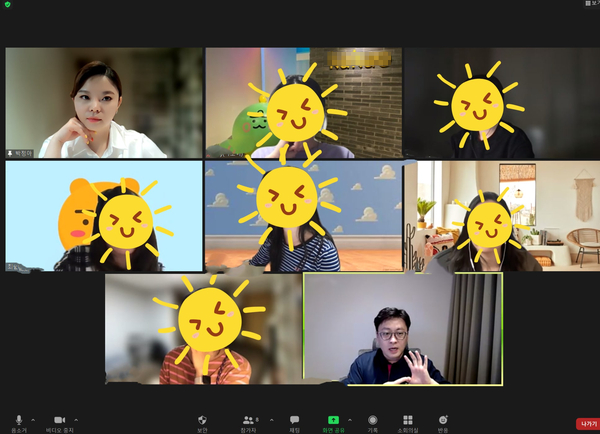Open the Chat panel
The image size is (600, 434).
click(x=294, y=423)
